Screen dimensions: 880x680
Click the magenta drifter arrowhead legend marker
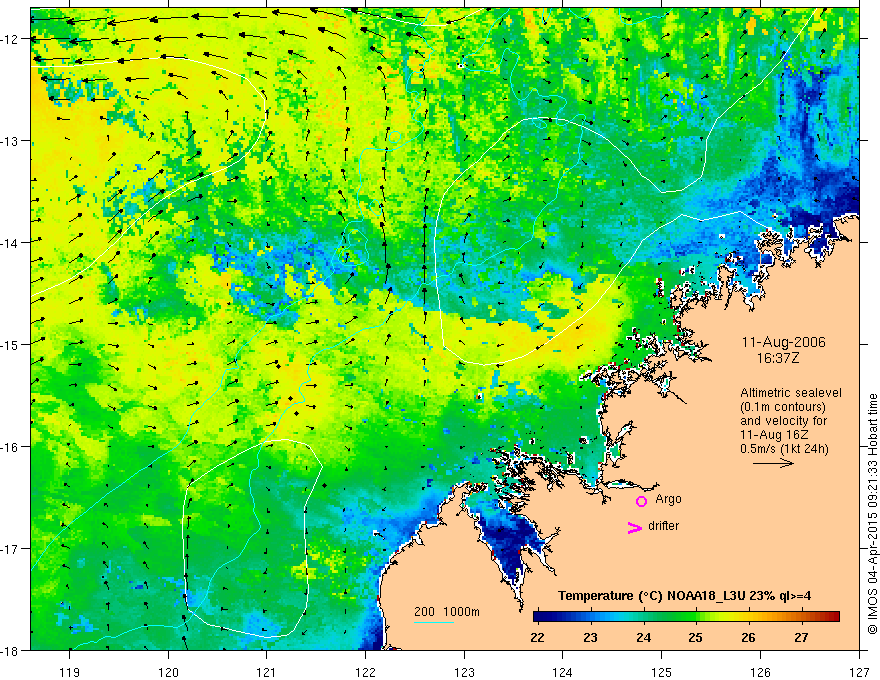click(634, 528)
